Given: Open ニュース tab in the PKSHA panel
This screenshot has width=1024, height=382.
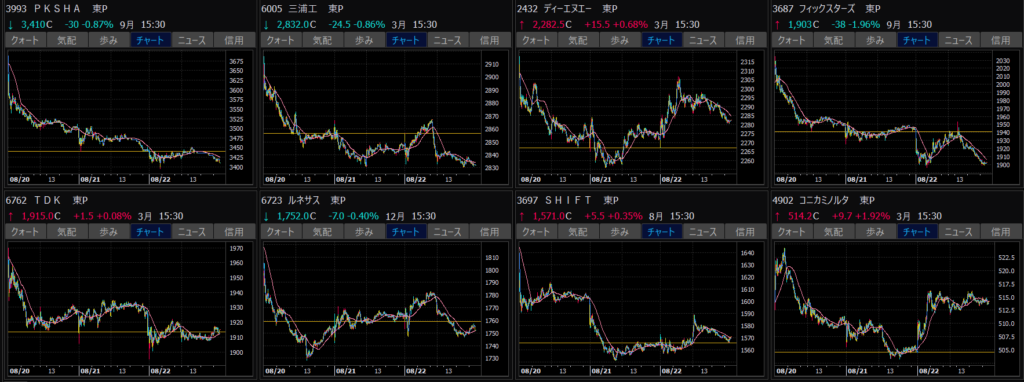Looking at the screenshot, I should [x=193, y=40].
